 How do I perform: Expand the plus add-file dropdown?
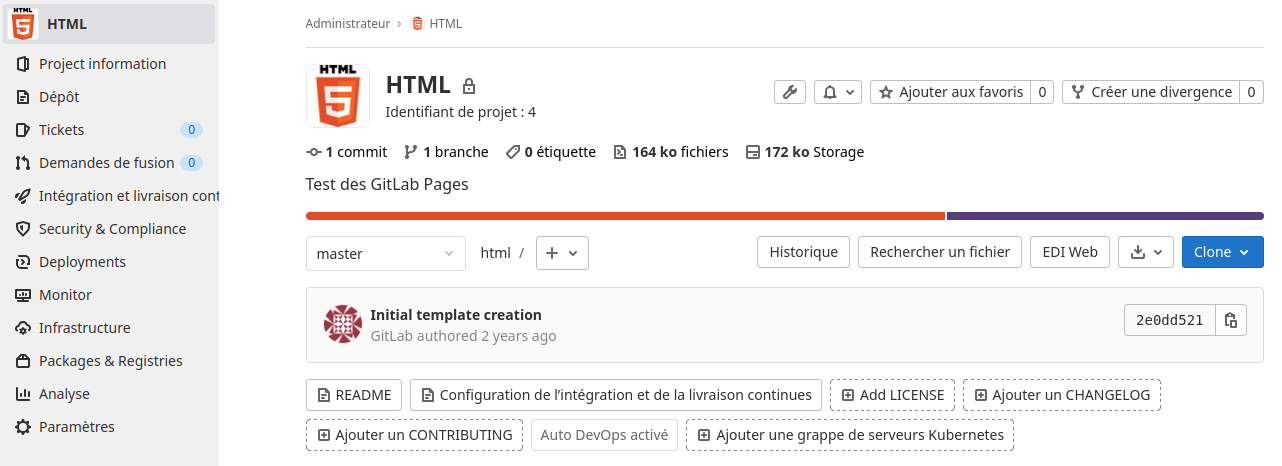(562, 253)
